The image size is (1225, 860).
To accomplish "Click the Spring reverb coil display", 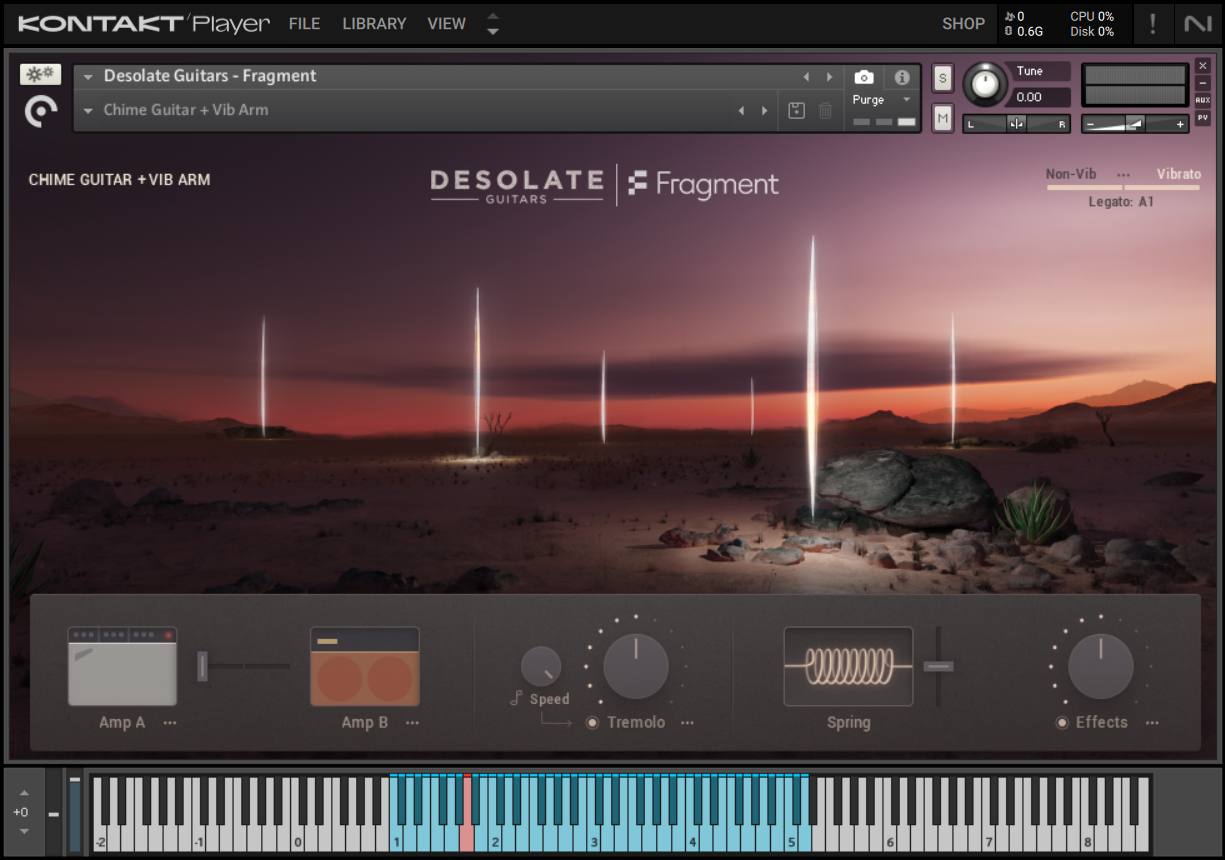I will 848,666.
